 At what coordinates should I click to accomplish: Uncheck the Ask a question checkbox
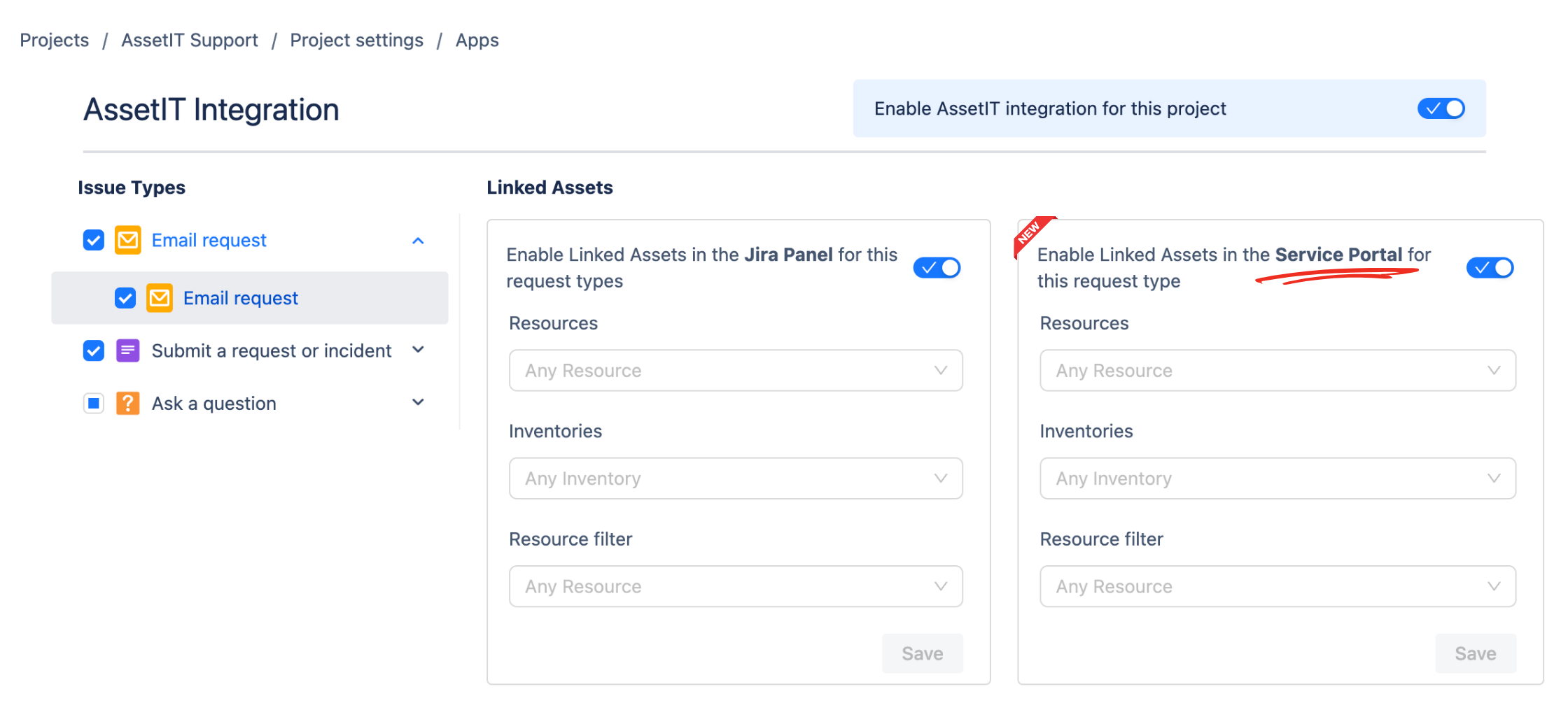93,403
